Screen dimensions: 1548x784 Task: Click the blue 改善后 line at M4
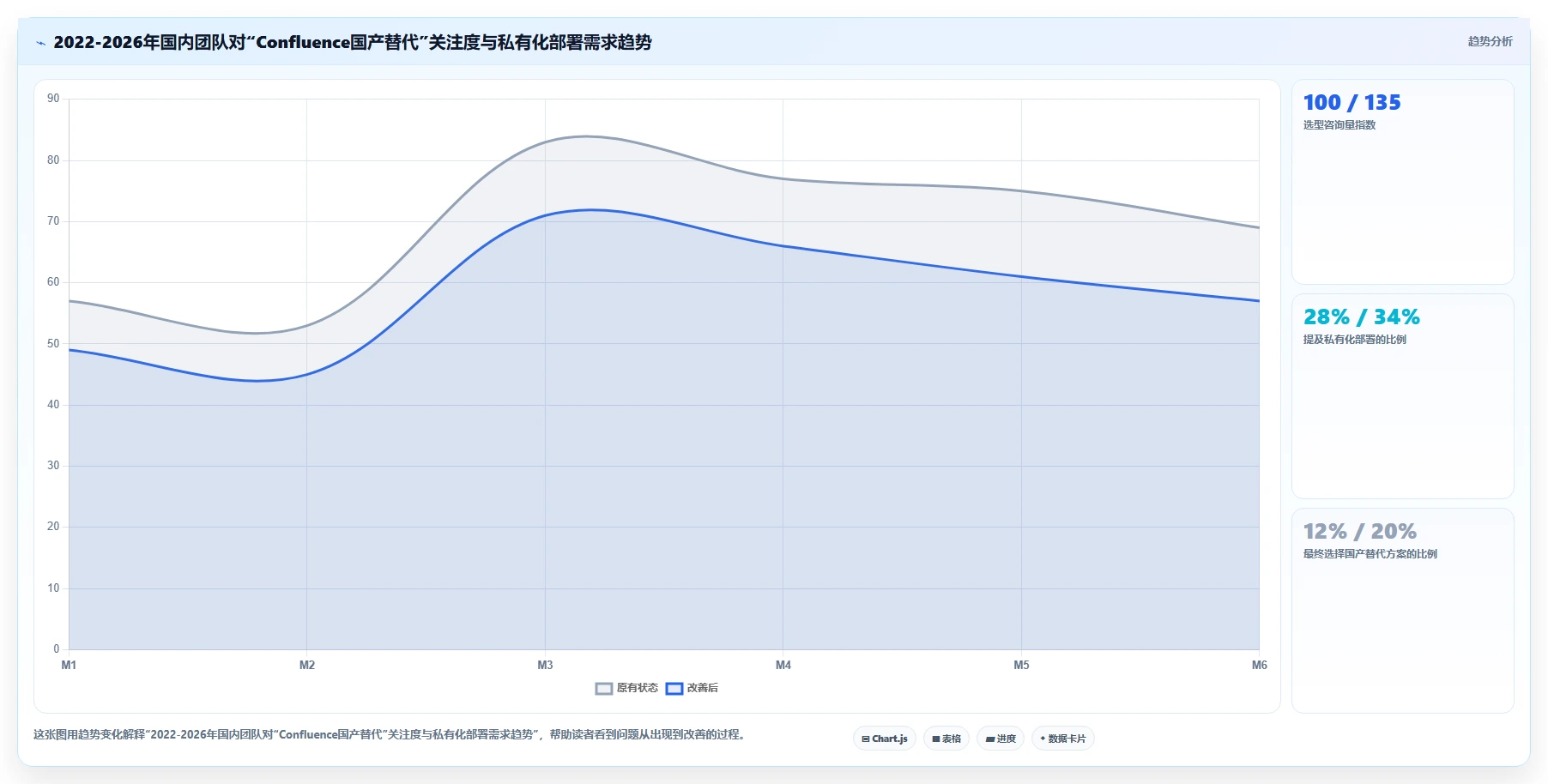click(783, 246)
